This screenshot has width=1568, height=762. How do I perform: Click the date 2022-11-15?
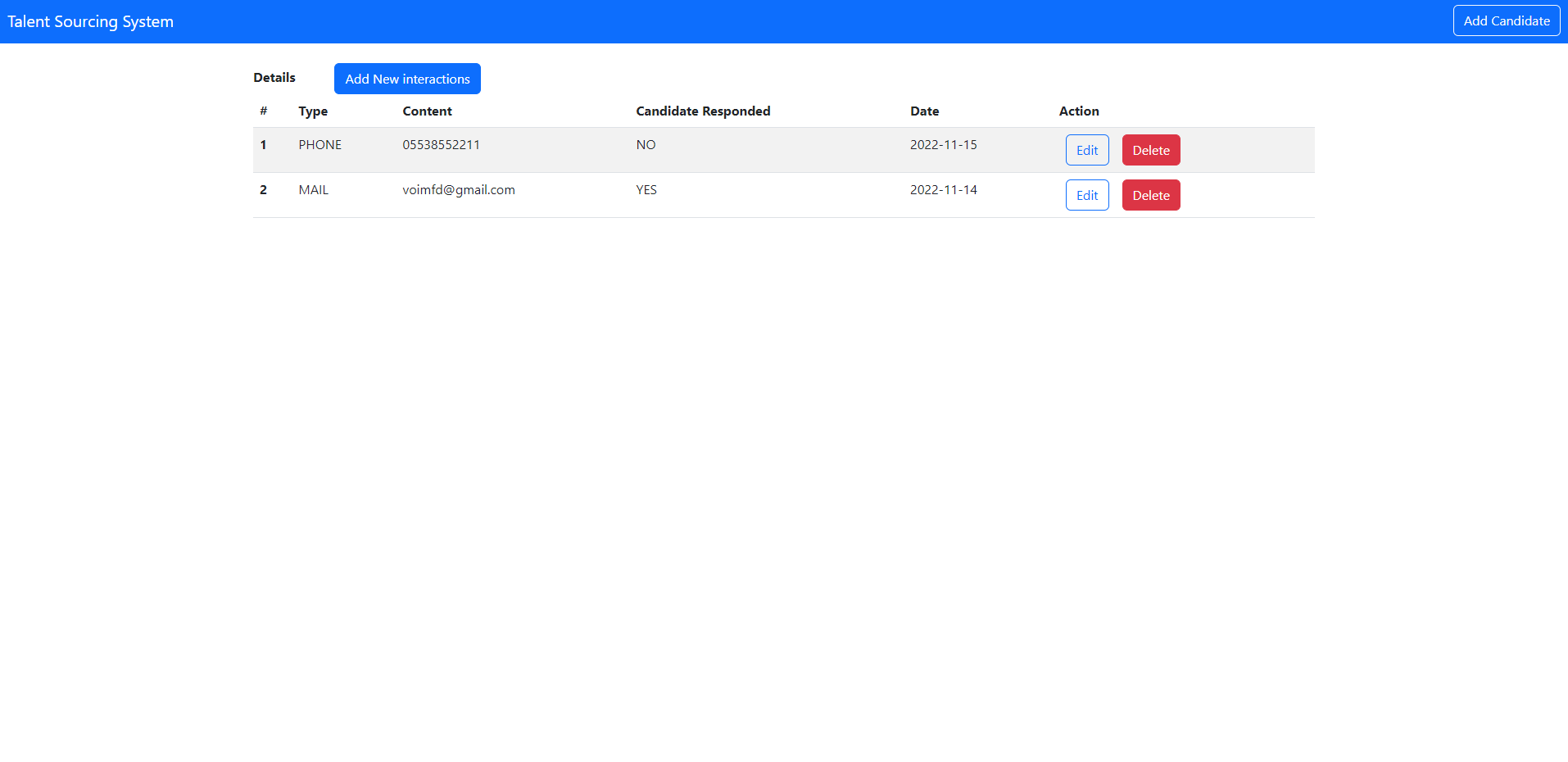point(944,144)
